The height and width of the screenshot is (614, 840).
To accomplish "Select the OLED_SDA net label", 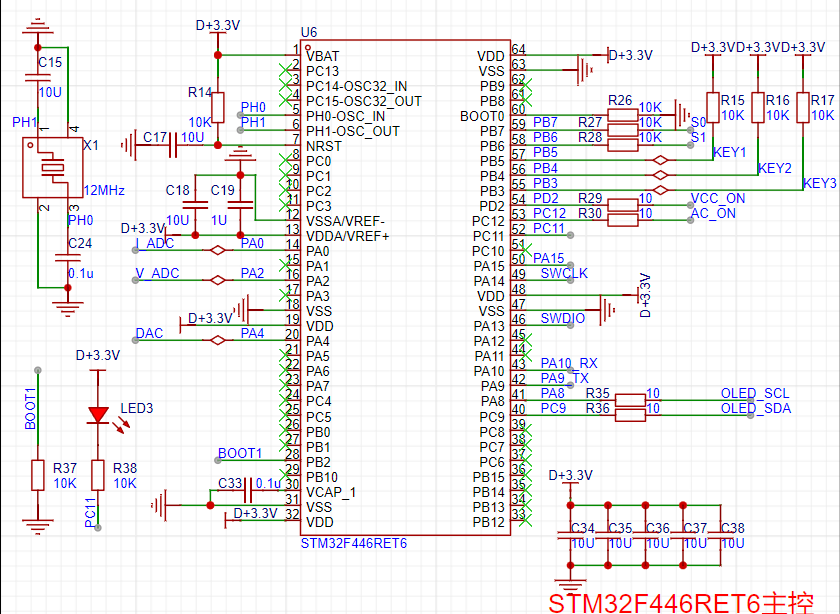I will (x=756, y=408).
